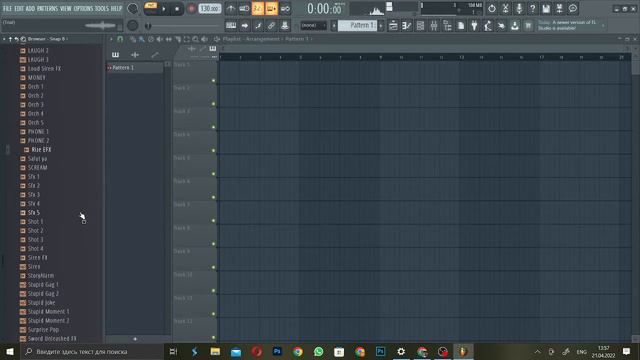Open the Browser - Snap 8 dropdown

click(x=48, y=39)
